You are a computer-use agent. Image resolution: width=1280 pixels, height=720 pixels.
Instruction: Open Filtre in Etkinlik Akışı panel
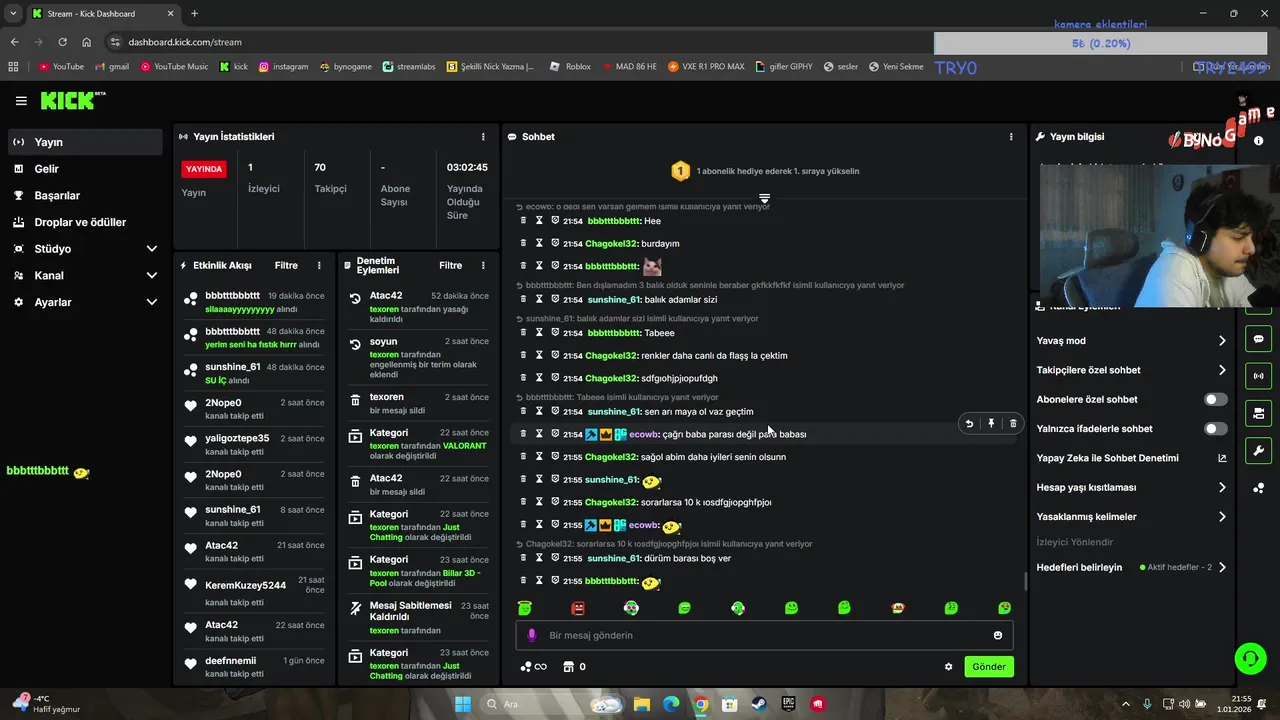tap(286, 266)
